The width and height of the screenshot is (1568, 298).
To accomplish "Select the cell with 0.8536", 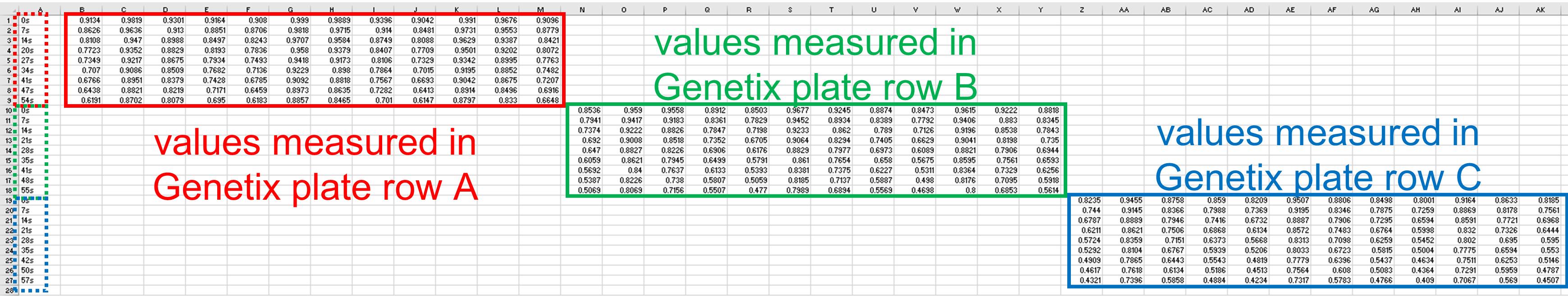I will click(x=581, y=110).
